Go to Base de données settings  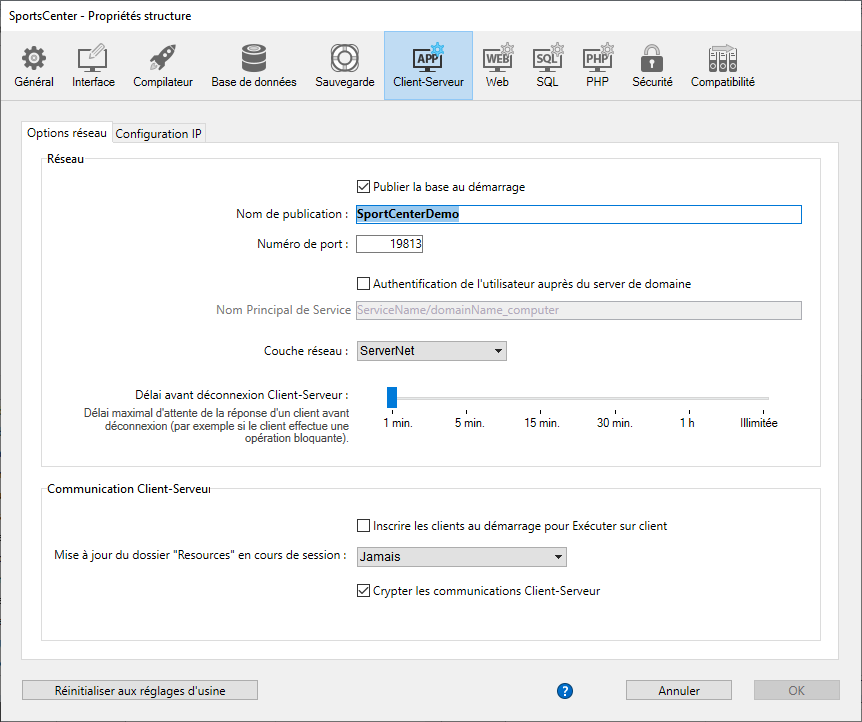tap(253, 66)
